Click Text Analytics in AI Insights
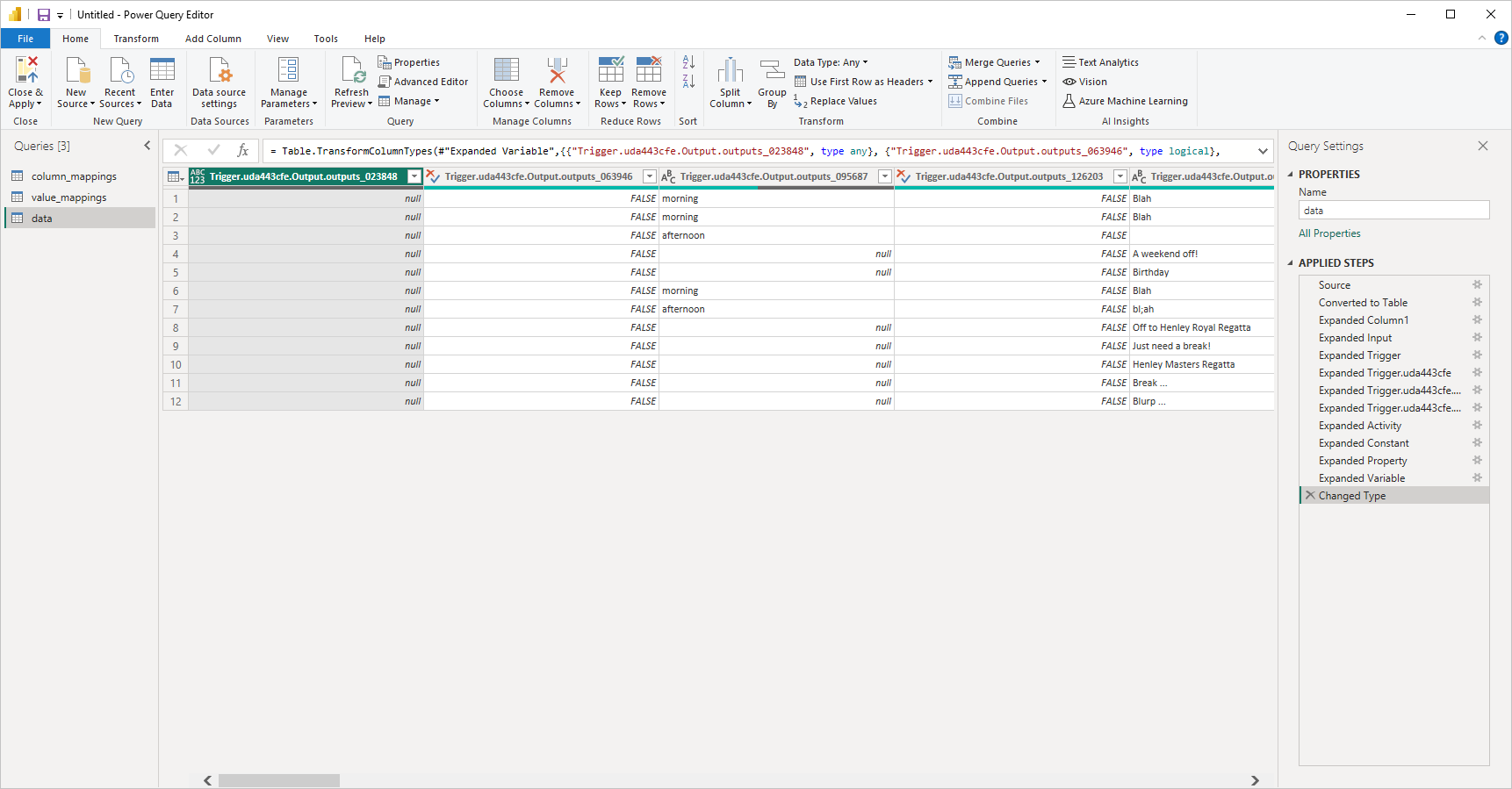 1100,62
